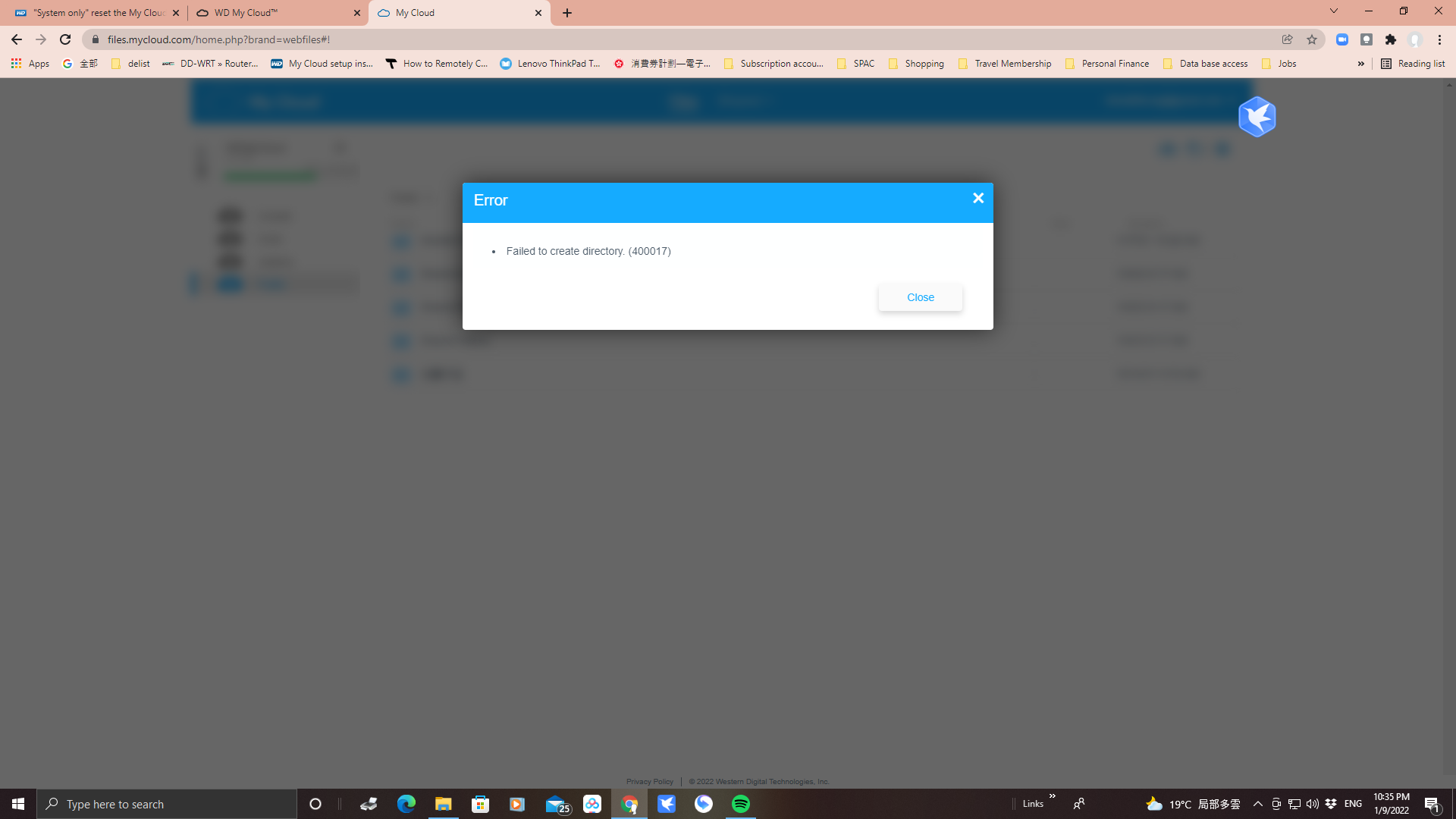This screenshot has height=819, width=1456.
Task: Show hidden system tray icons
Action: (x=1257, y=804)
